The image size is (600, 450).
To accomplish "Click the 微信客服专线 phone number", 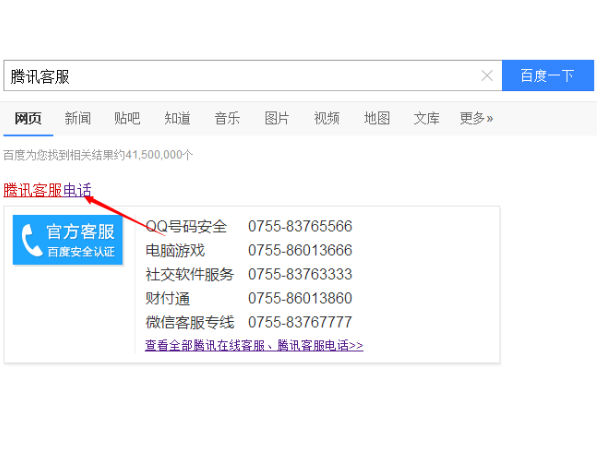I will (300, 322).
